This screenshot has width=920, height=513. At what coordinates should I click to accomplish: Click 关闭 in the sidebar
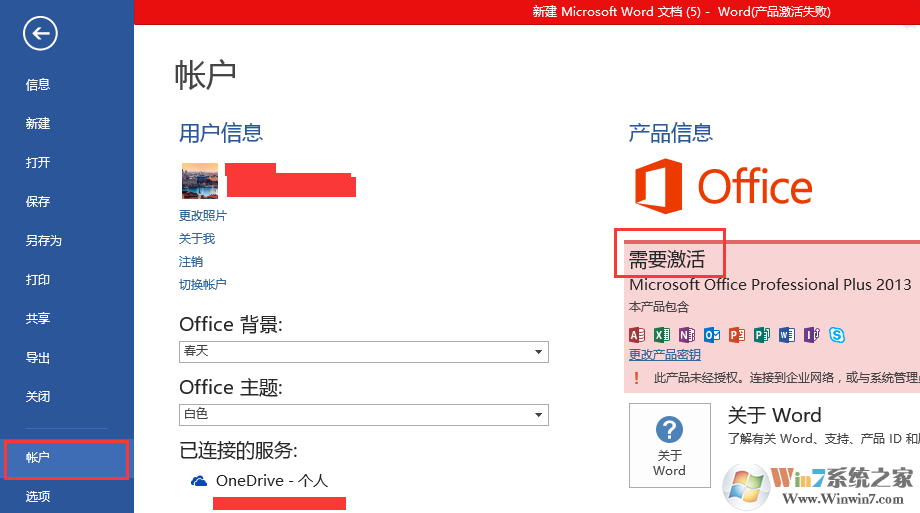(38, 396)
